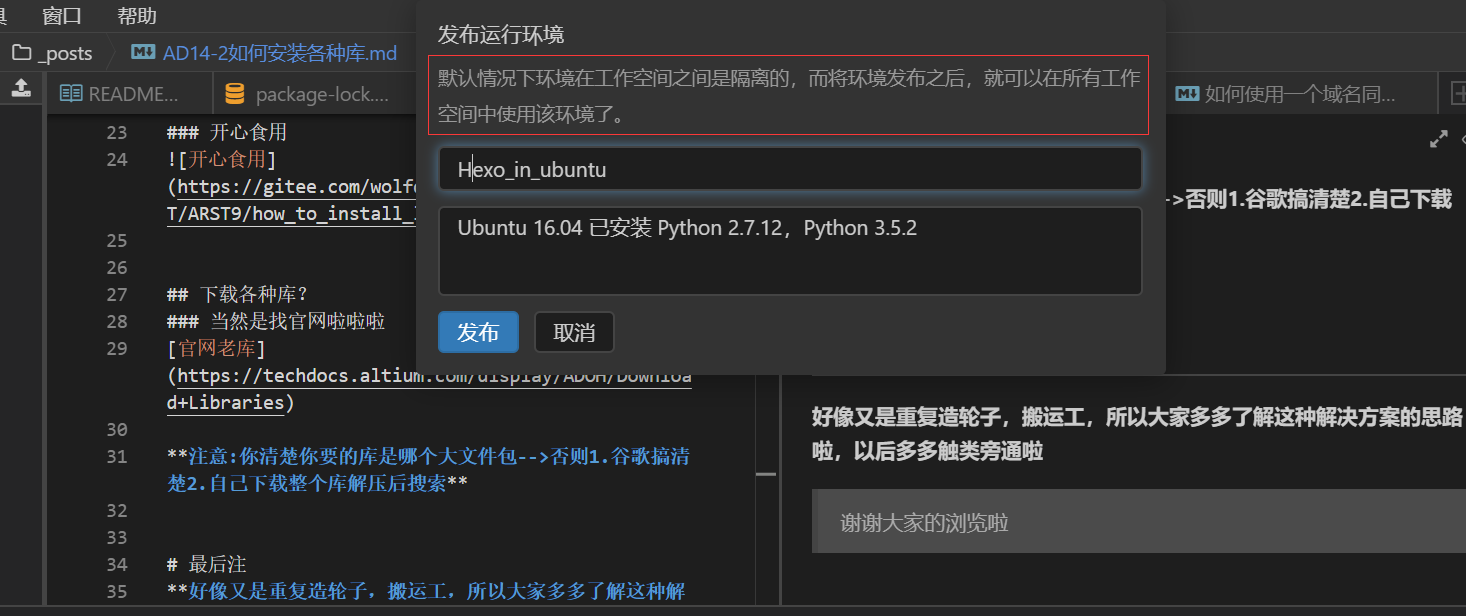Viewport: 1466px width, 616px height.
Task: Click the techdocs.altium.com URL in the editor
Action: (430, 389)
